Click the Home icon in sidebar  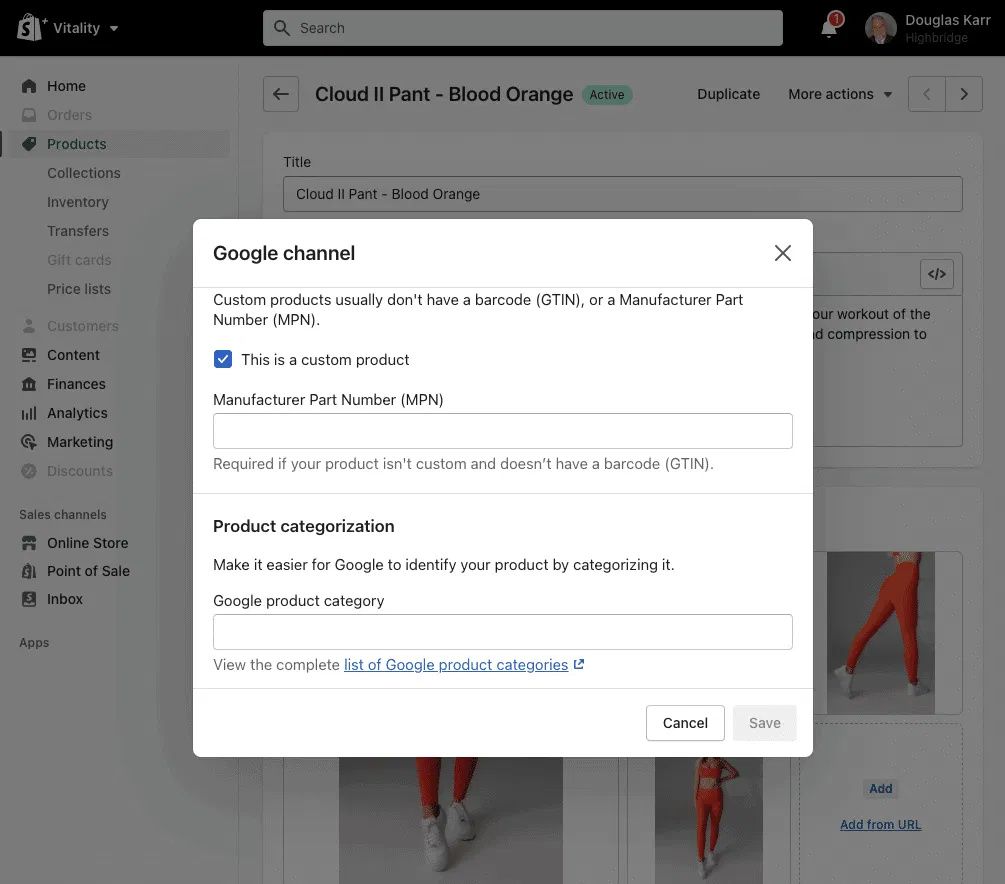click(x=29, y=86)
